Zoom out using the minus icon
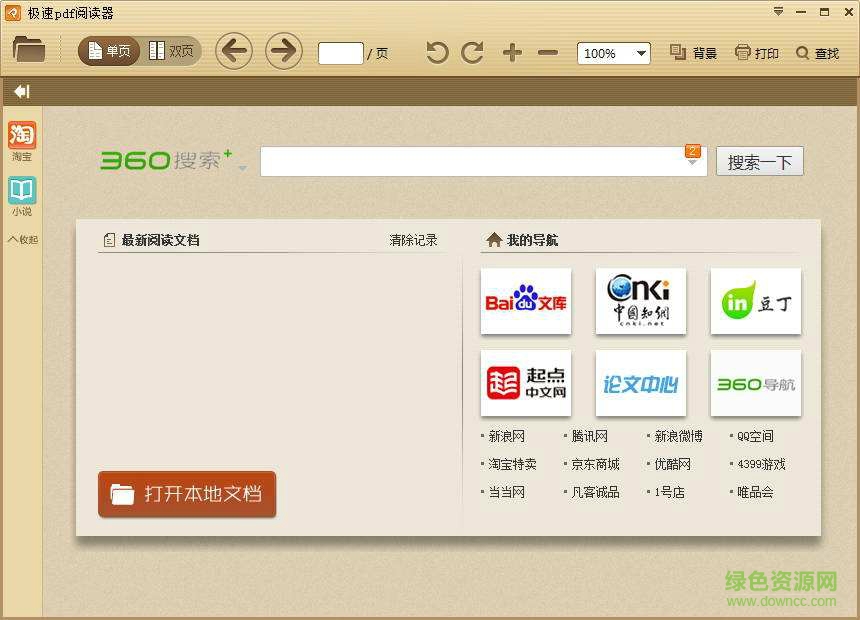The image size is (860, 620). [546, 52]
